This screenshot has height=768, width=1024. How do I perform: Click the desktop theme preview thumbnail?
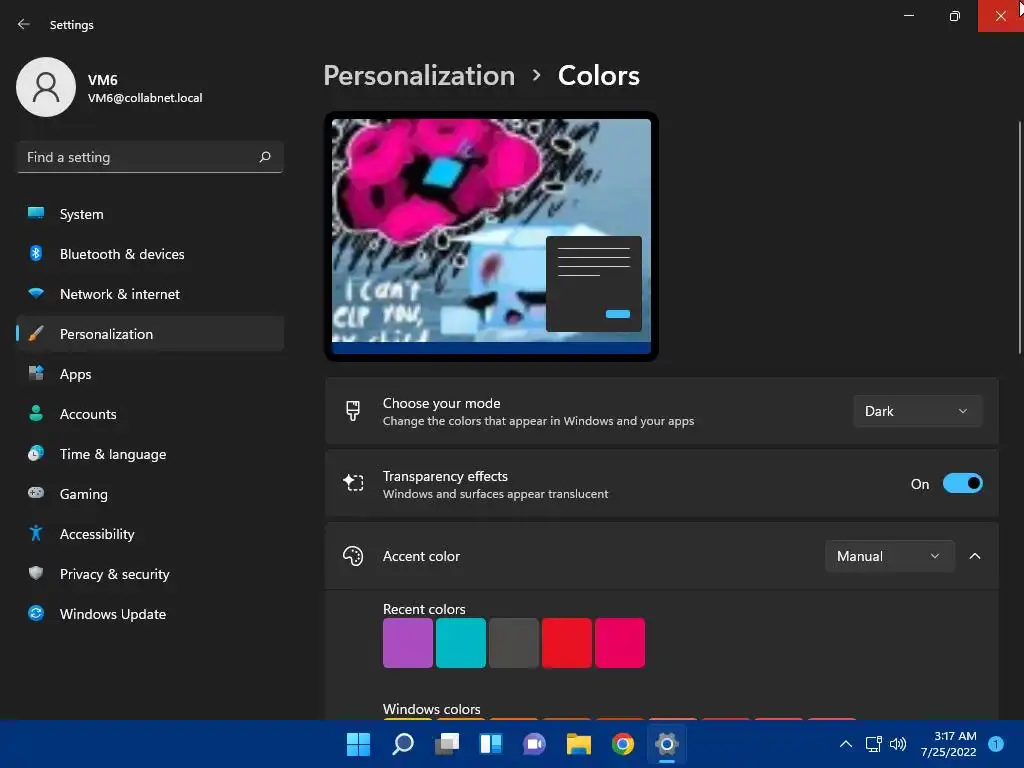point(491,236)
